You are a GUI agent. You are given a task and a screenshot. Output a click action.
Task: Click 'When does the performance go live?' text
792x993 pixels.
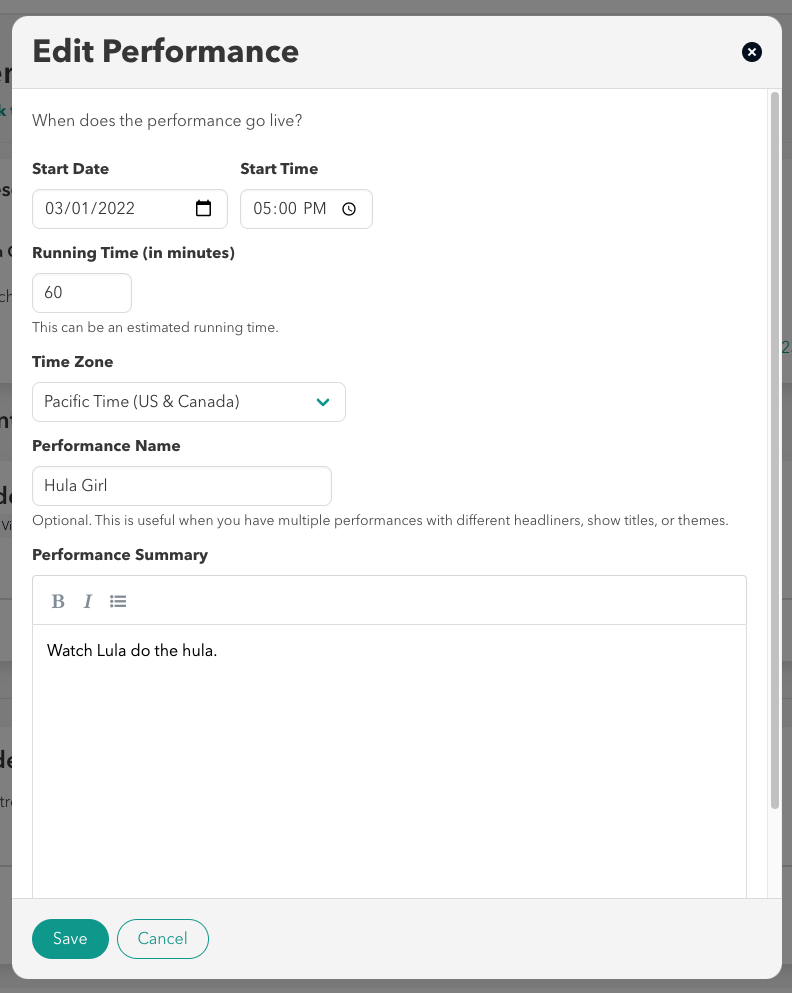(167, 120)
